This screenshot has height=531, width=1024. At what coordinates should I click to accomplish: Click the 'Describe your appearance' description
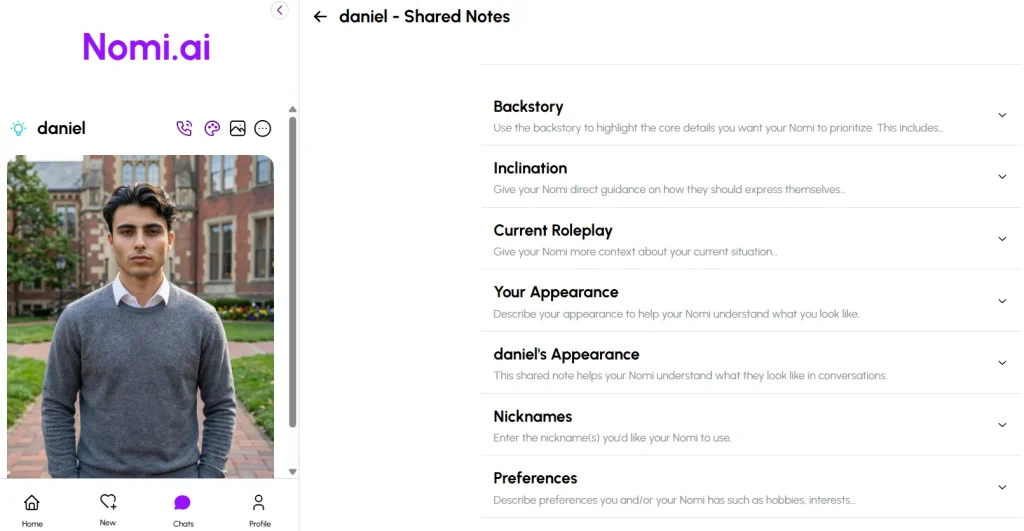point(676,314)
